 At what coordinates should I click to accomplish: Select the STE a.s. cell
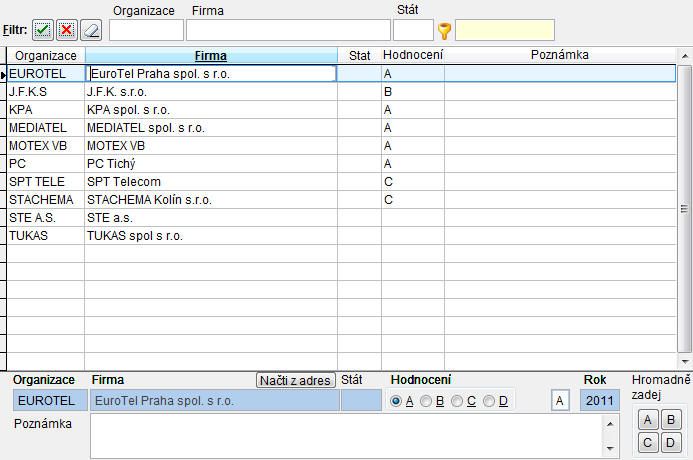[x=211, y=218]
